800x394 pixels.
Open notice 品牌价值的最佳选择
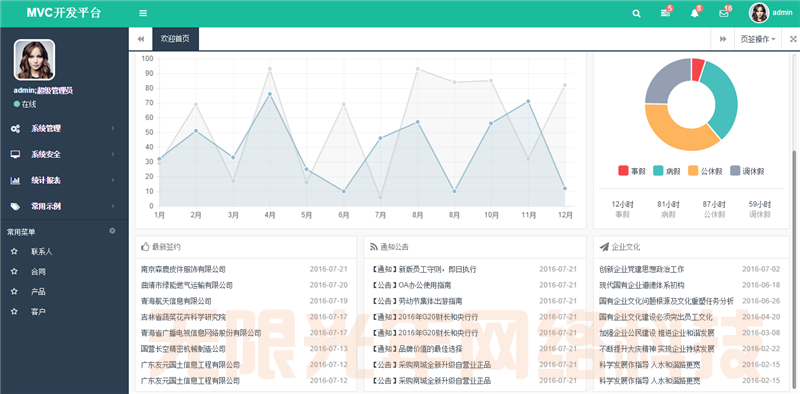point(416,349)
